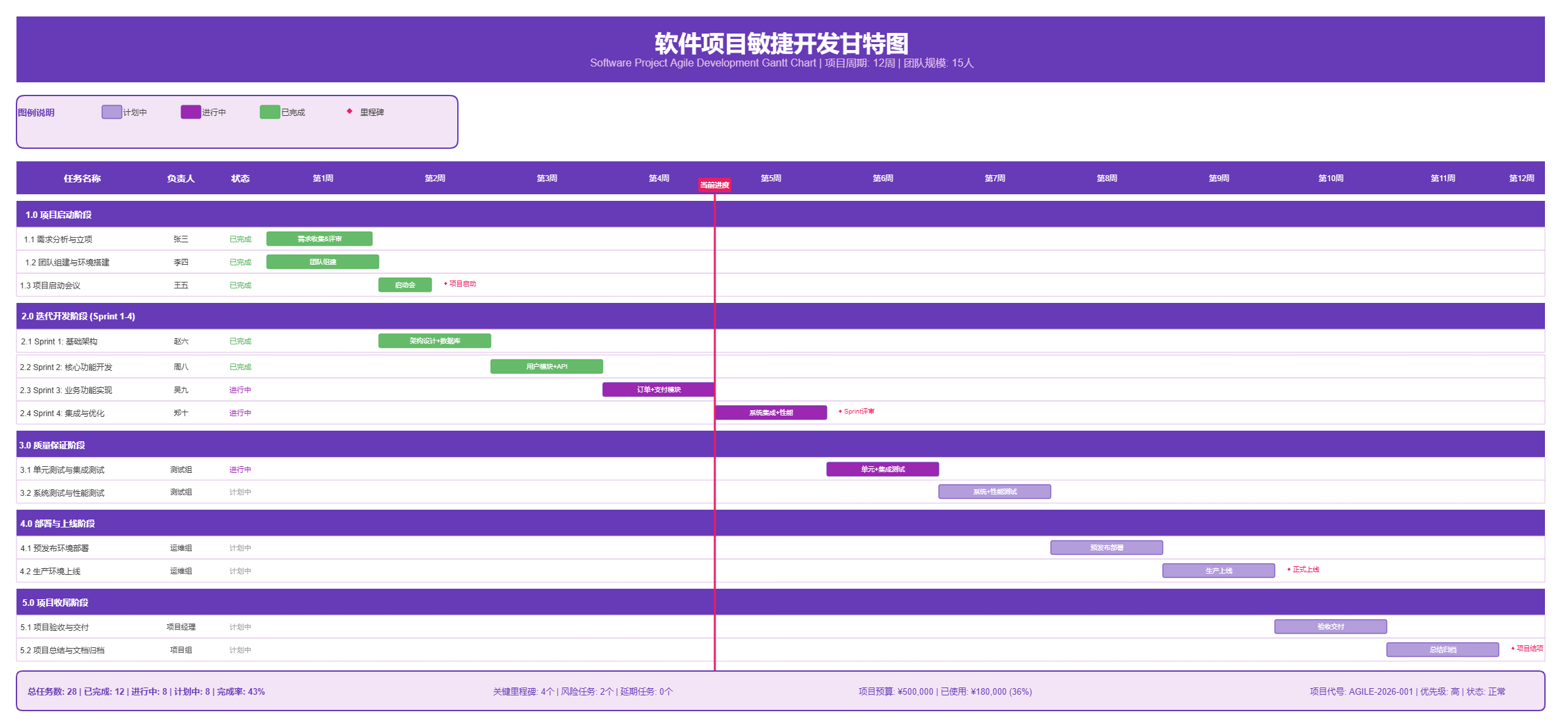This screenshot has width=1568, height=727.
Task: Click the red 里程碑 diamond legend icon
Action: 349,111
